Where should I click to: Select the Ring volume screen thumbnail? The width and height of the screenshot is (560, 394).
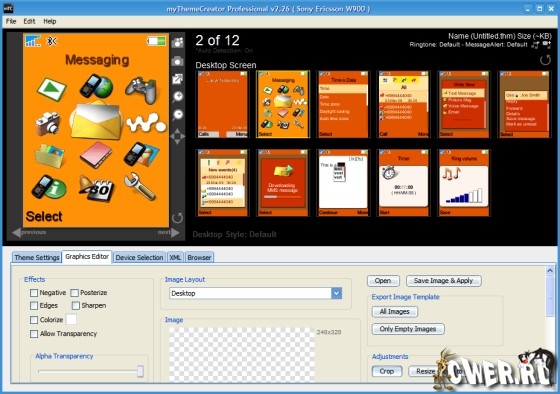pos(464,183)
